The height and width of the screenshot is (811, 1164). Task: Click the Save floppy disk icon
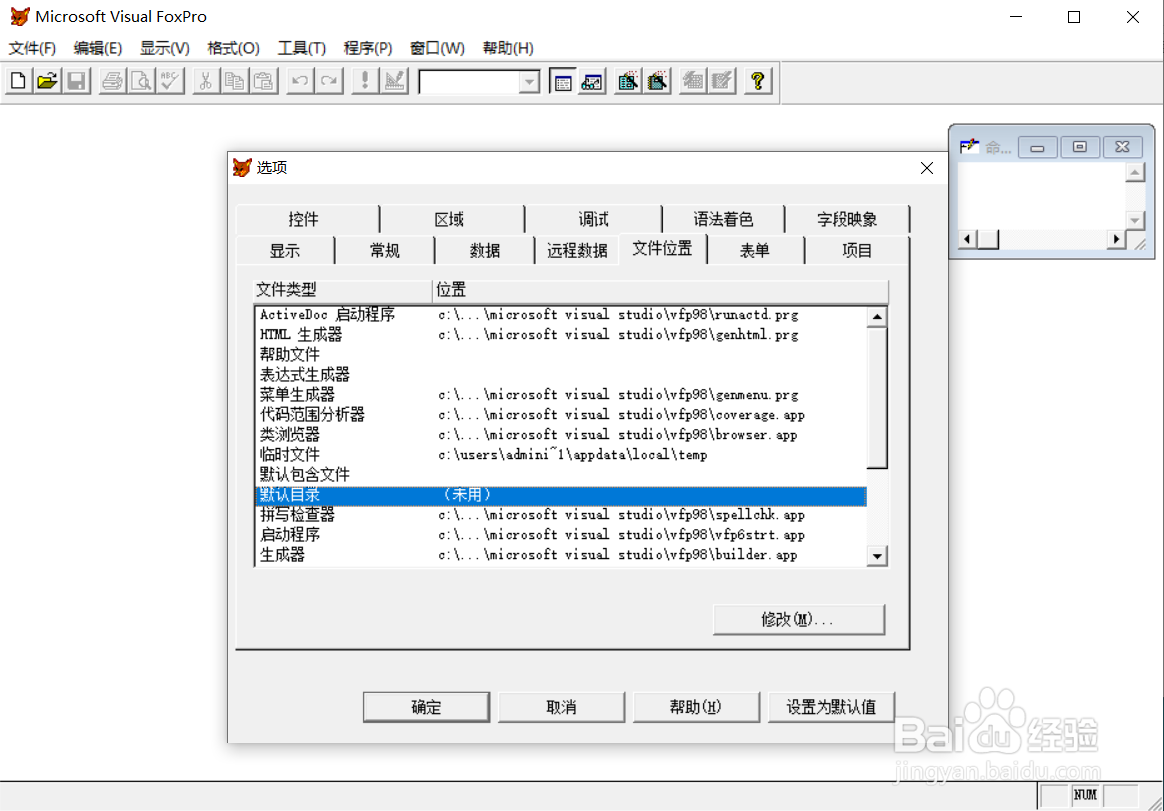76,81
